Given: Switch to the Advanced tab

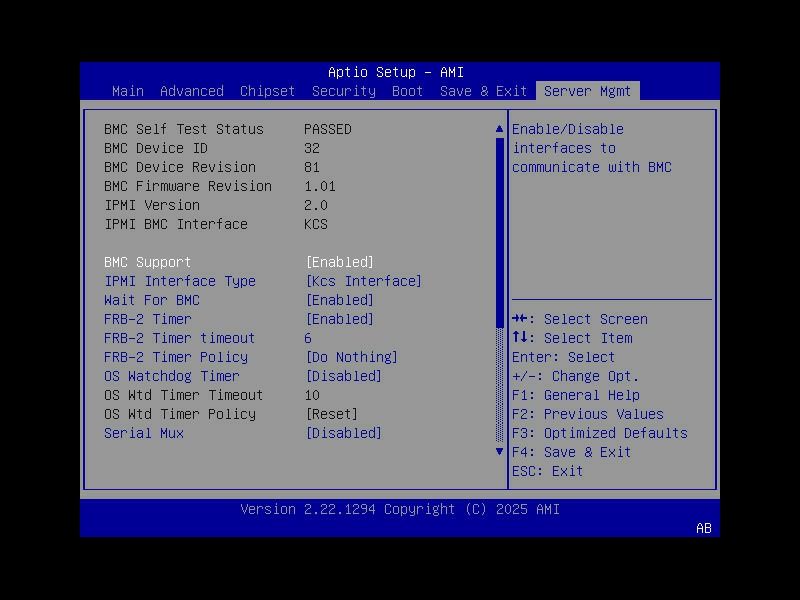Looking at the screenshot, I should coord(192,91).
